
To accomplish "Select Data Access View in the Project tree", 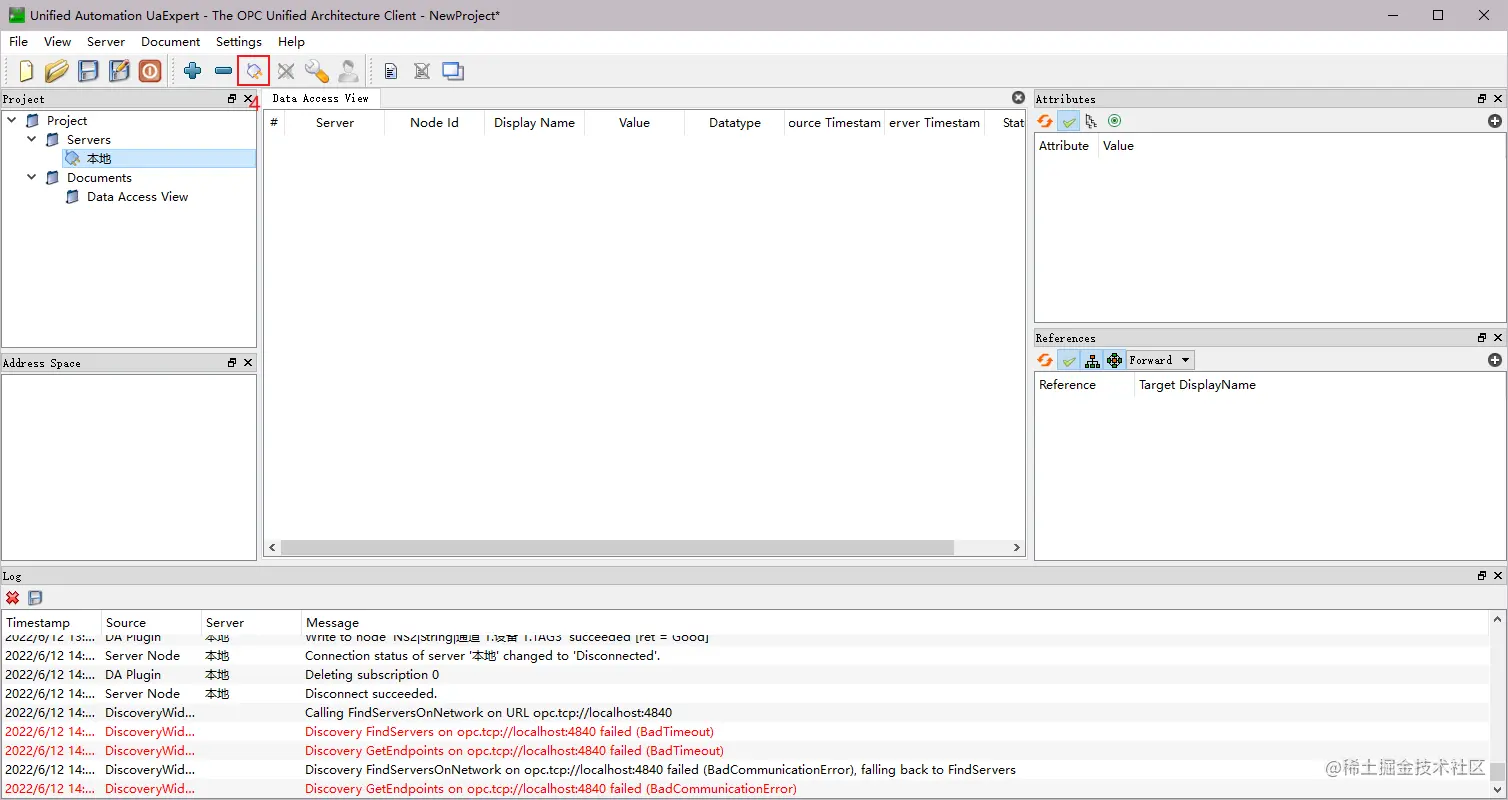I will click(138, 197).
